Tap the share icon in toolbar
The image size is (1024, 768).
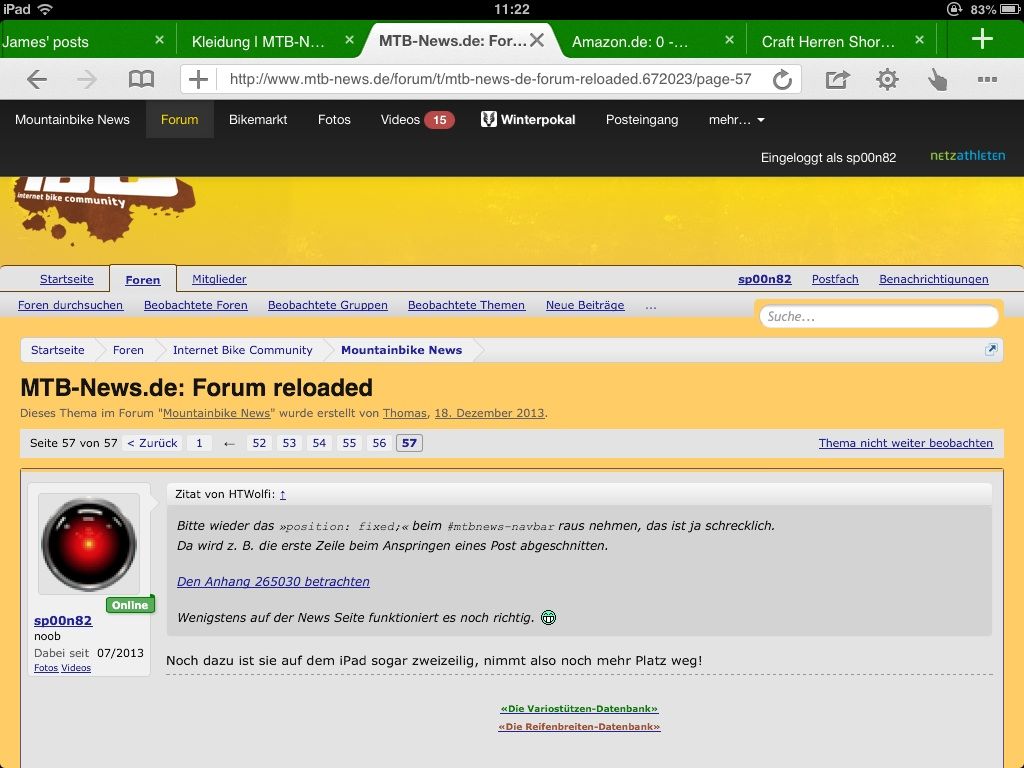(x=837, y=80)
